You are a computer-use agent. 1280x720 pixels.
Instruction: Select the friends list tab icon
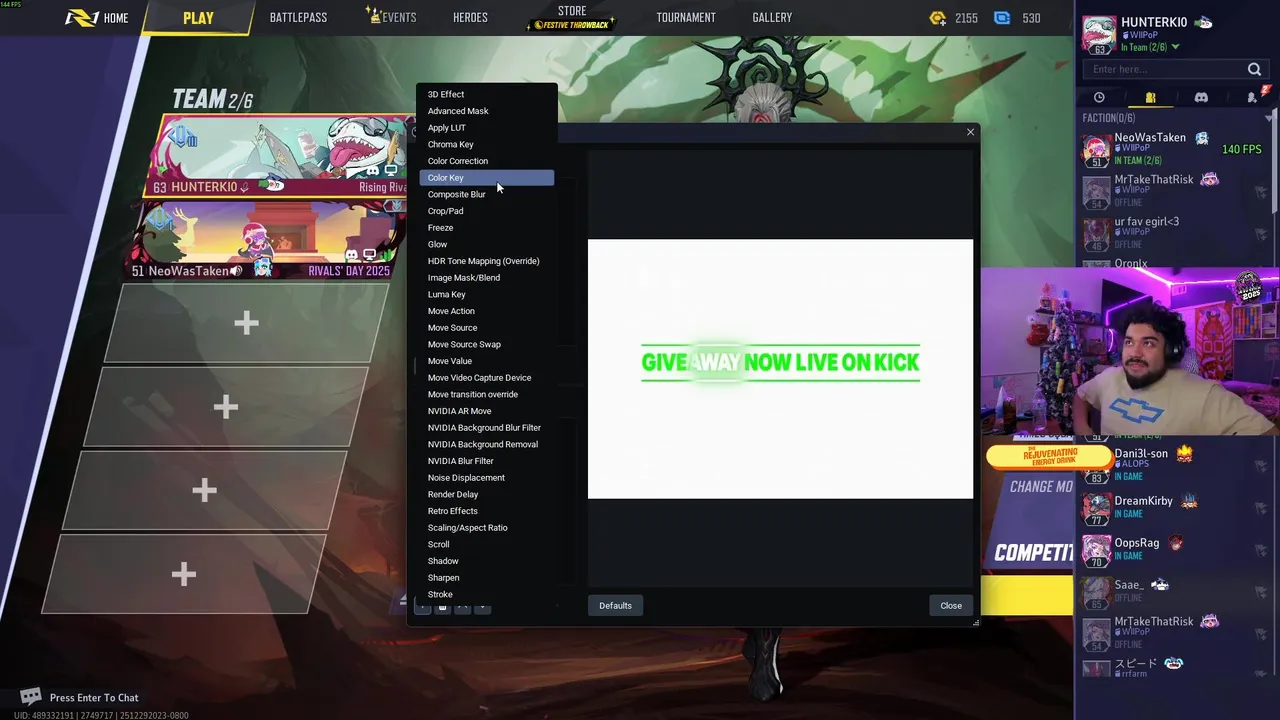click(x=1150, y=97)
